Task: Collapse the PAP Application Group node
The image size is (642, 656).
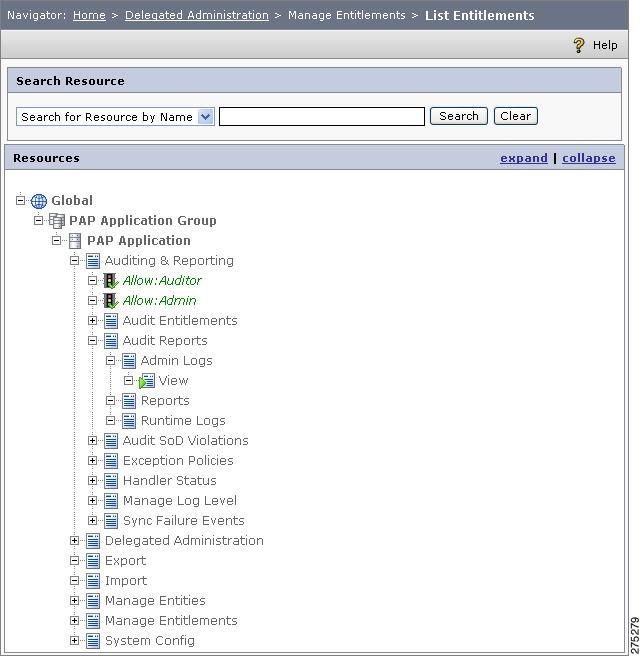Action: tap(38, 220)
